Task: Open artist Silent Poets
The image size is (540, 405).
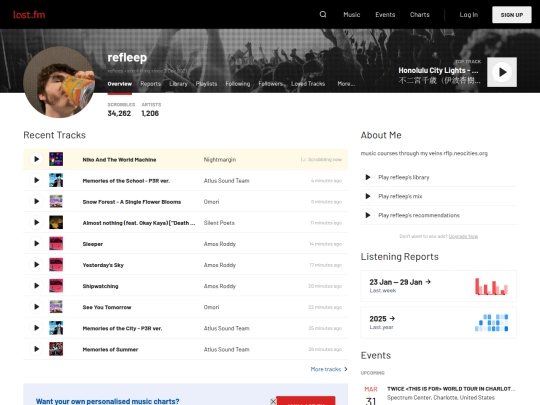Action: tap(219, 223)
